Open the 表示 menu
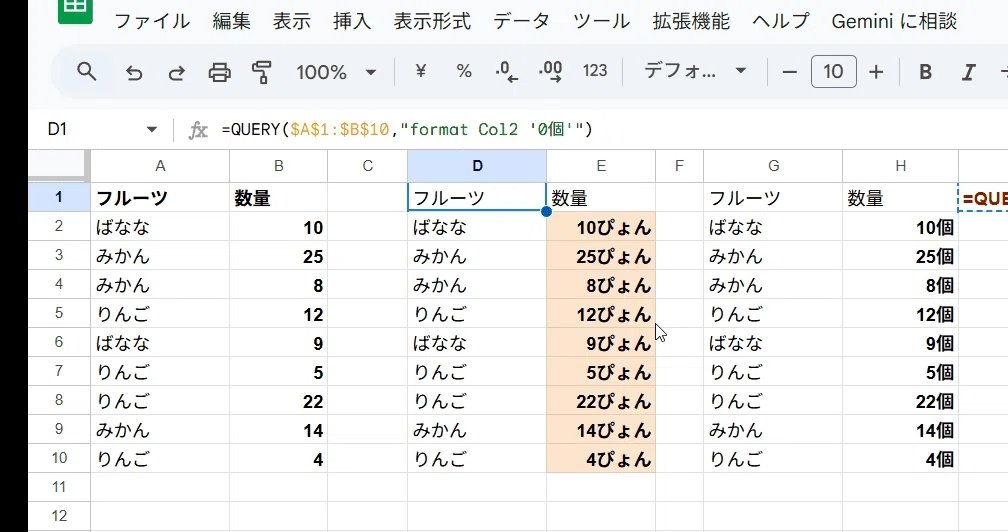Screen dimensions: 1008x532 (x=292, y=21)
